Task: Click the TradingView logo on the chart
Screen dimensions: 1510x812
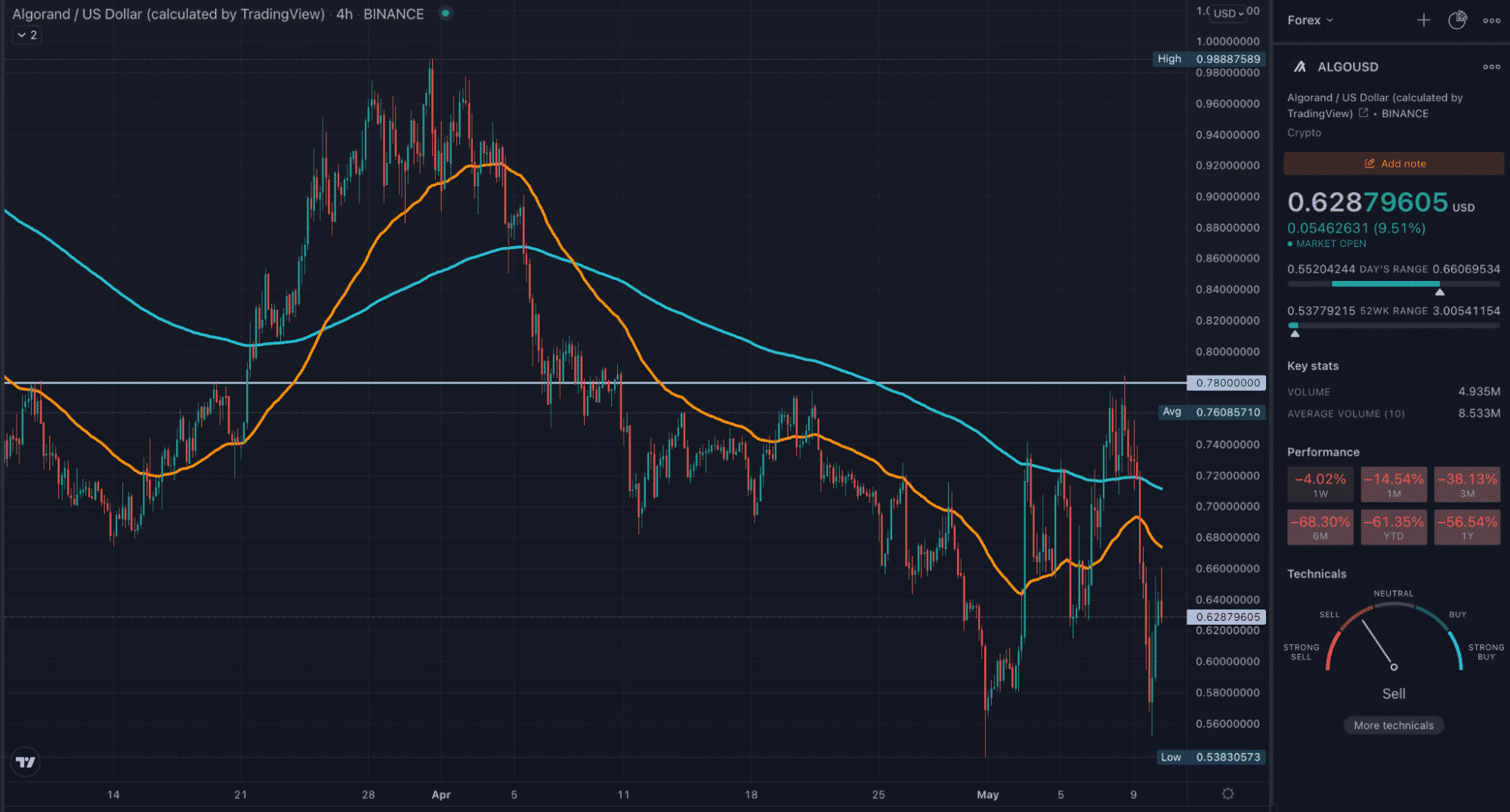Action: pos(26,762)
